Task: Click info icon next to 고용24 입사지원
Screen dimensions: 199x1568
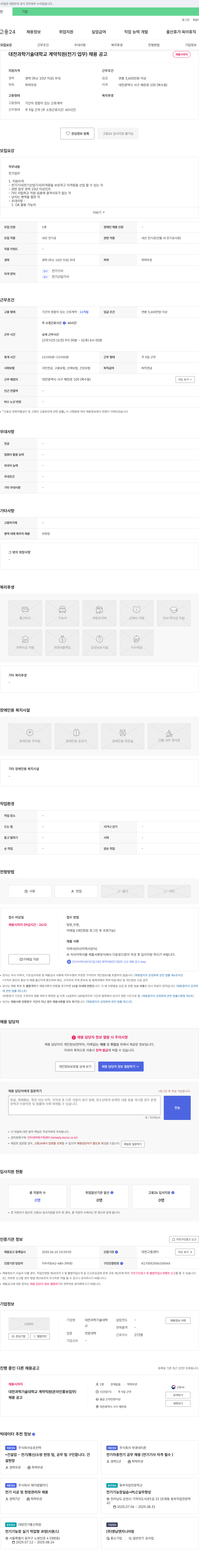Action: tap(173, 1192)
